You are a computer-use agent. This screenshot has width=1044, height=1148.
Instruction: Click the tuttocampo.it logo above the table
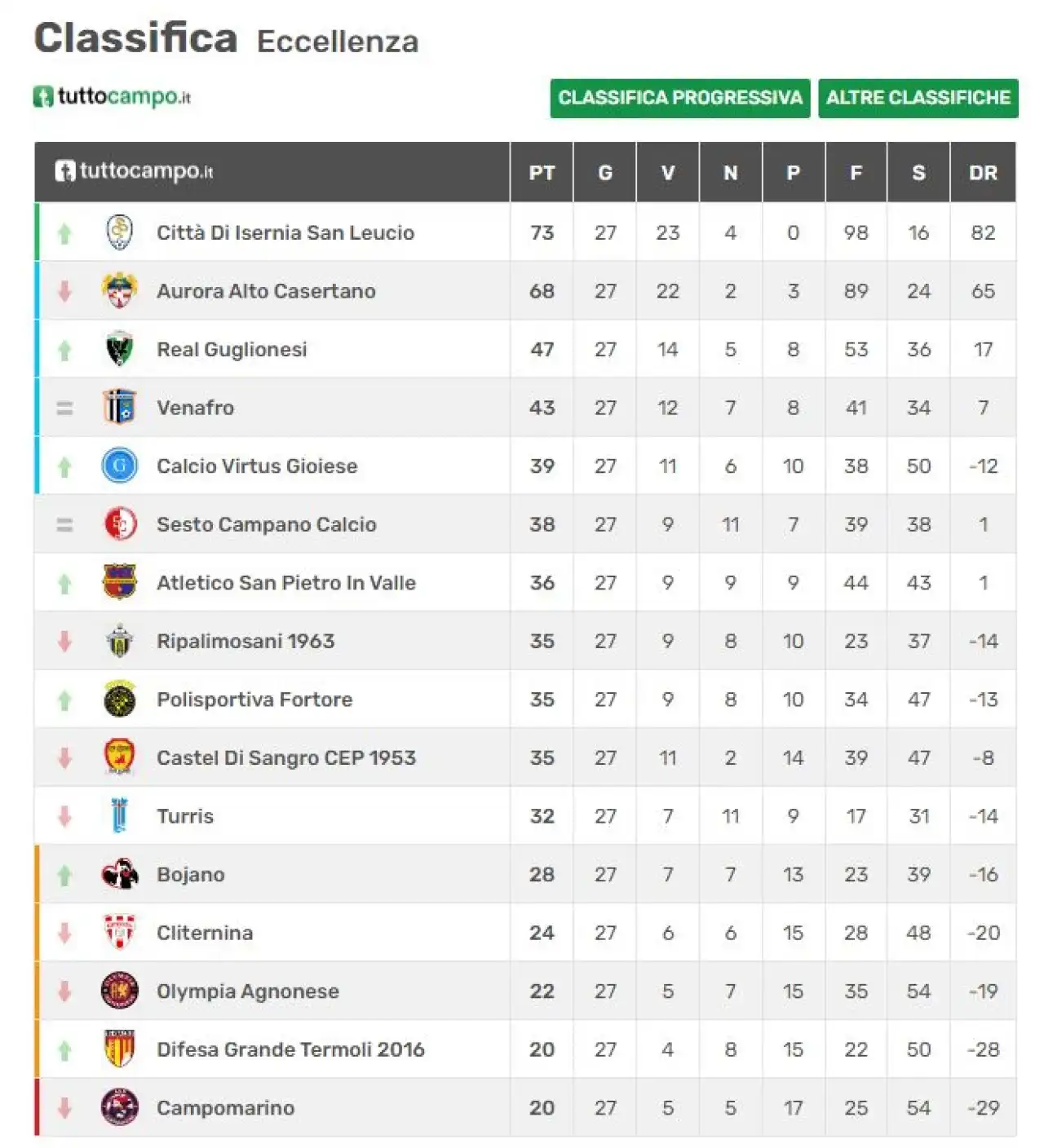point(113,97)
